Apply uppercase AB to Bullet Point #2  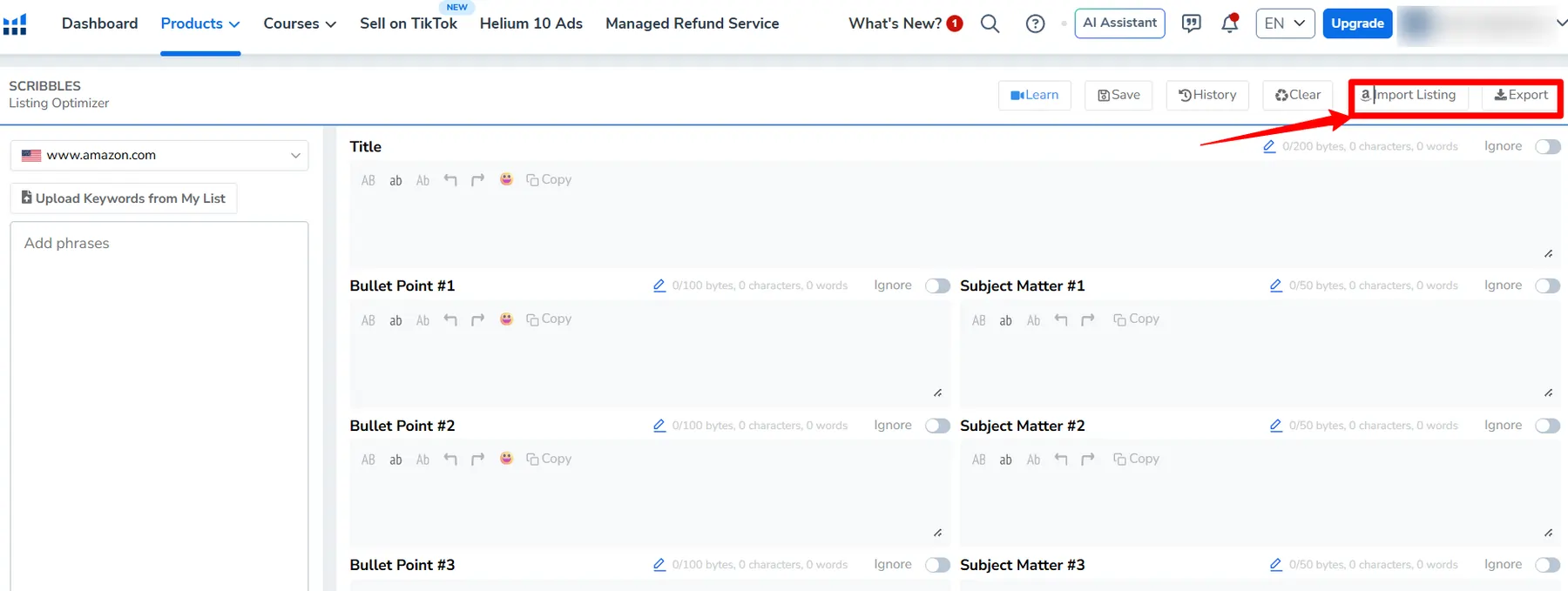click(x=368, y=460)
